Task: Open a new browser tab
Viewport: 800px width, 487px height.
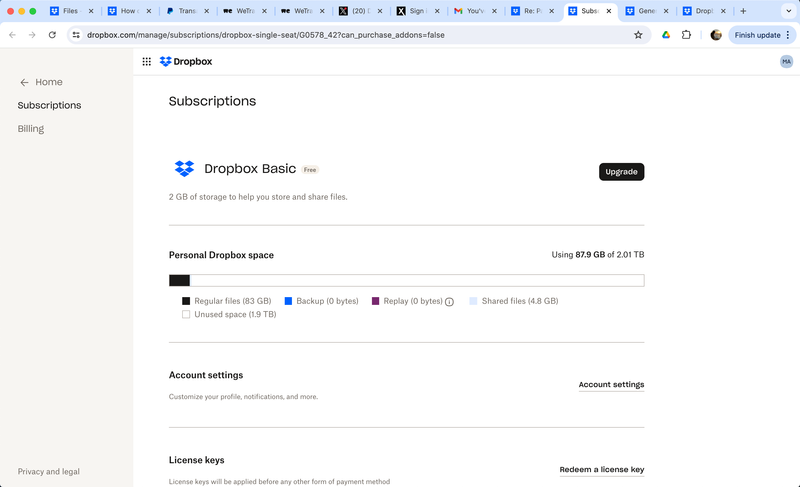Action: [x=743, y=11]
